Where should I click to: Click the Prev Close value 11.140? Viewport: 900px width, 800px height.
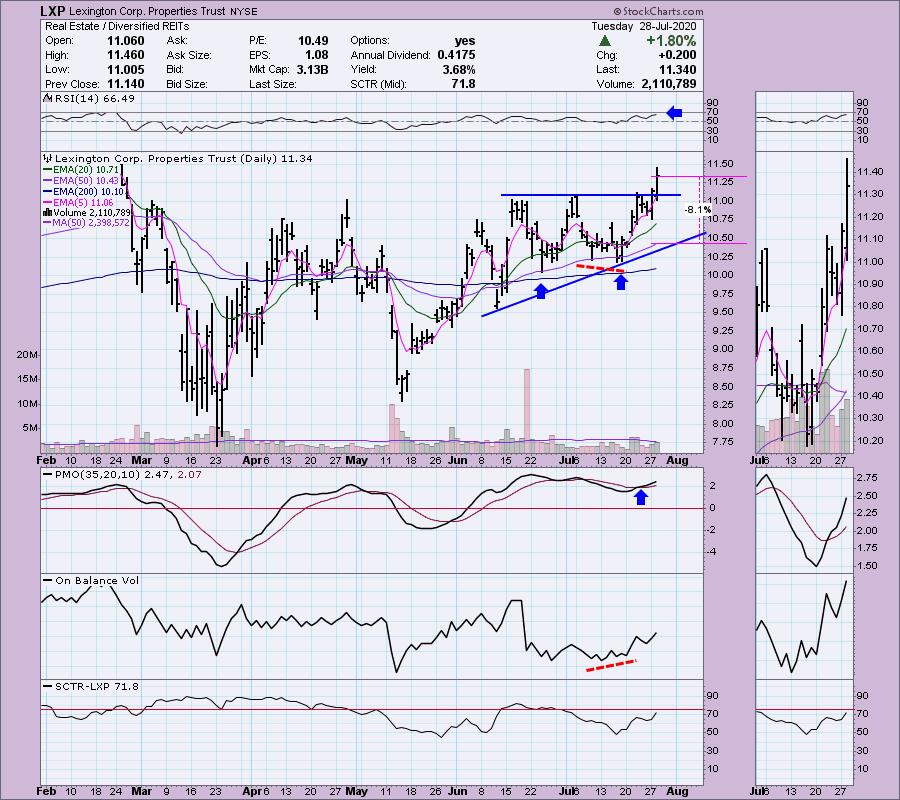click(126, 84)
